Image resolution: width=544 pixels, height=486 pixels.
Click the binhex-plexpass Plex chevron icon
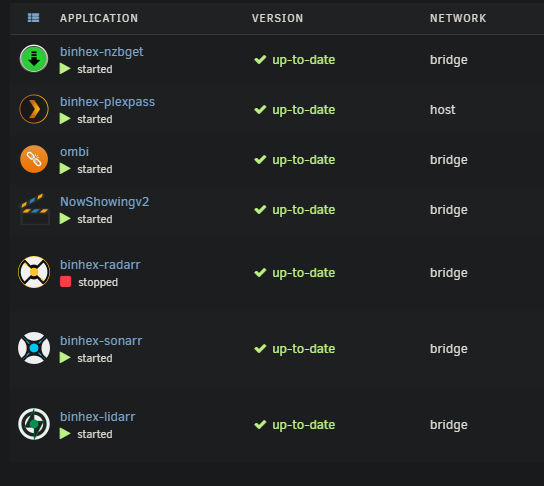[34, 109]
